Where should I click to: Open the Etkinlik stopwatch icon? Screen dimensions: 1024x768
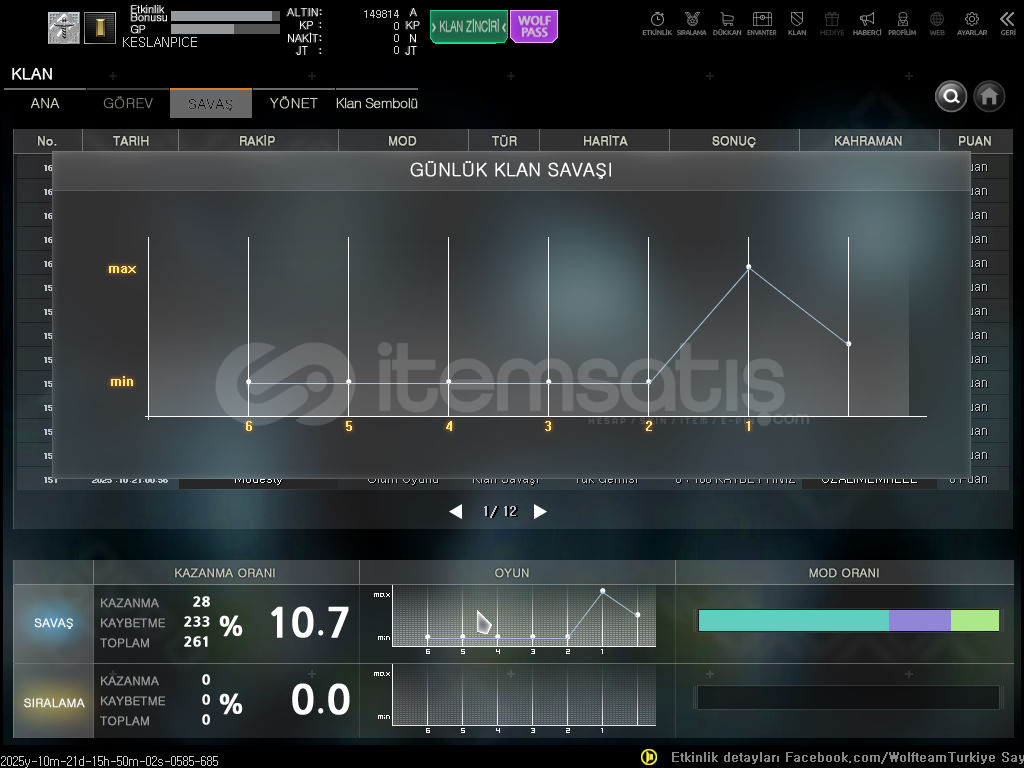point(657,21)
